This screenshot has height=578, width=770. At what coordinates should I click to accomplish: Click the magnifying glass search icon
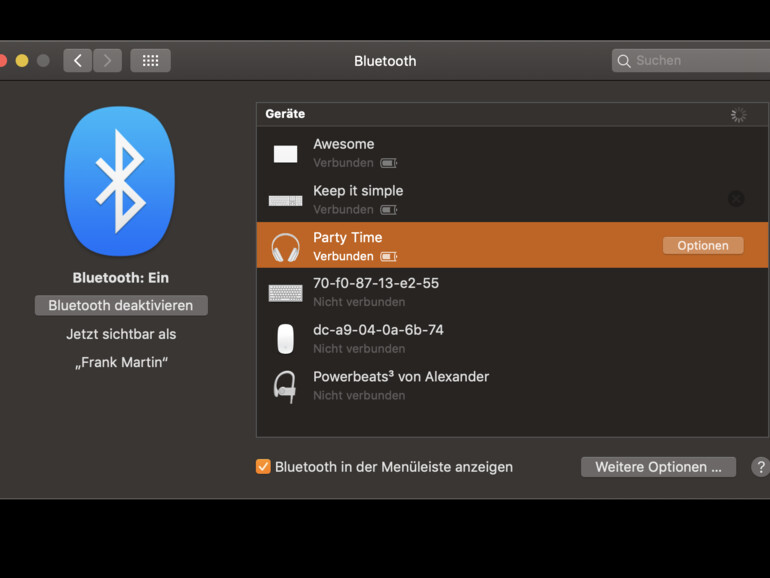[624, 61]
